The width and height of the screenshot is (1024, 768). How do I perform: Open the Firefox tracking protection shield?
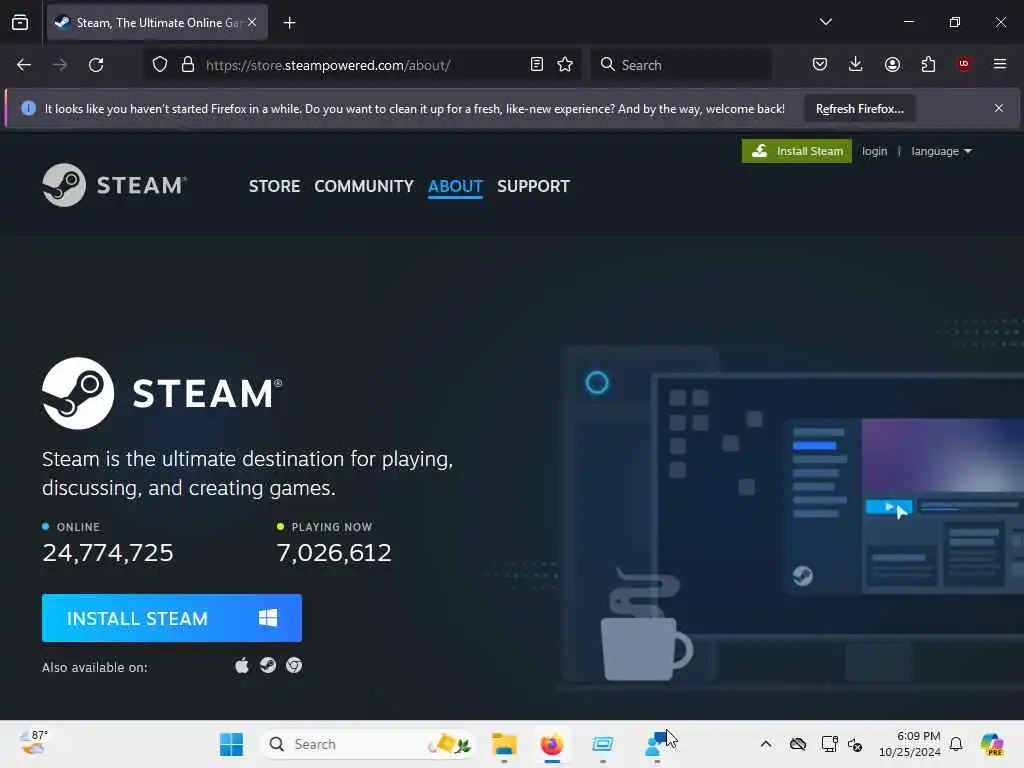[x=160, y=65]
